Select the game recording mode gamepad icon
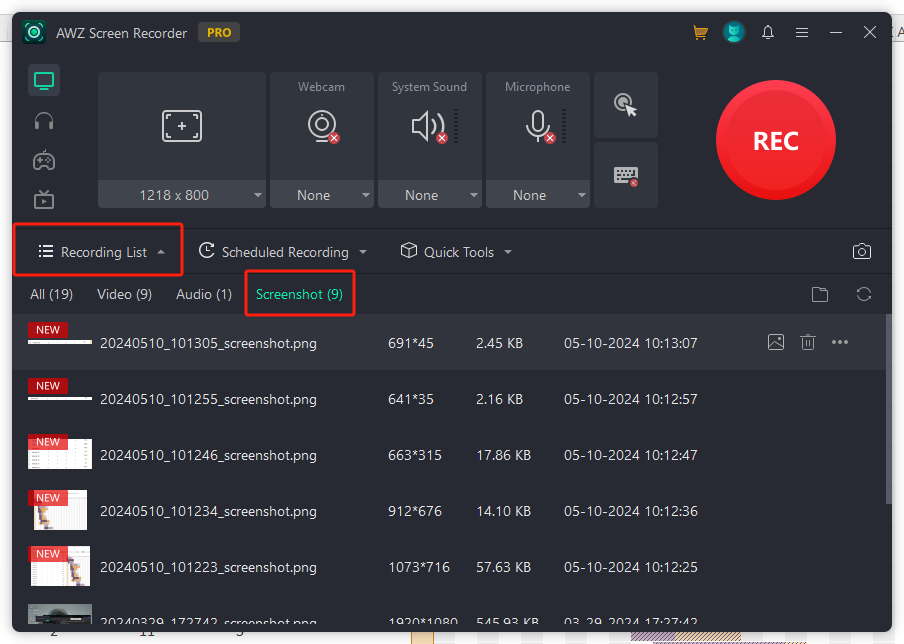904x644 pixels. [44, 160]
